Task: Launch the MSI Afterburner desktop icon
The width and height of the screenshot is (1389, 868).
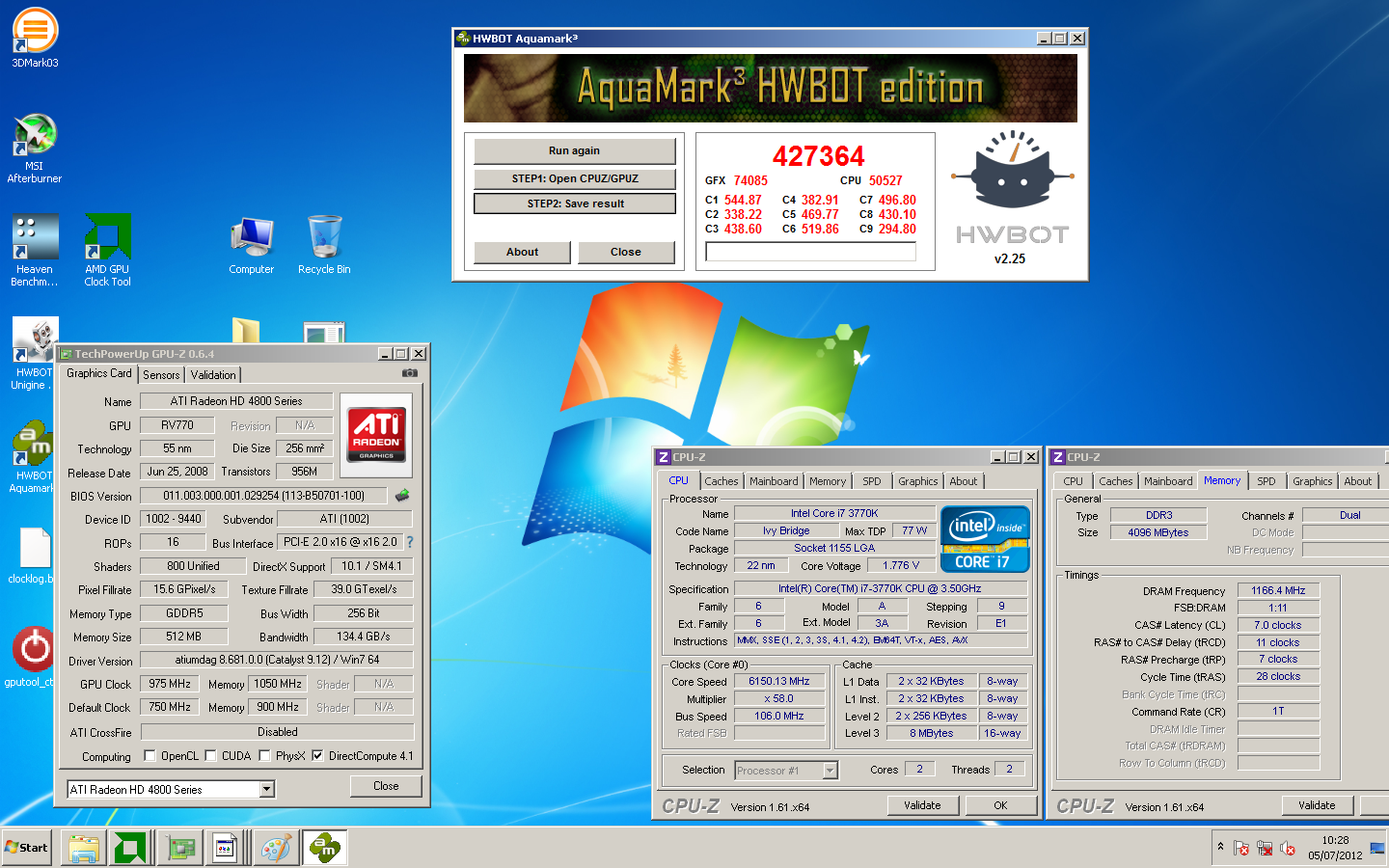Action: 35,148
